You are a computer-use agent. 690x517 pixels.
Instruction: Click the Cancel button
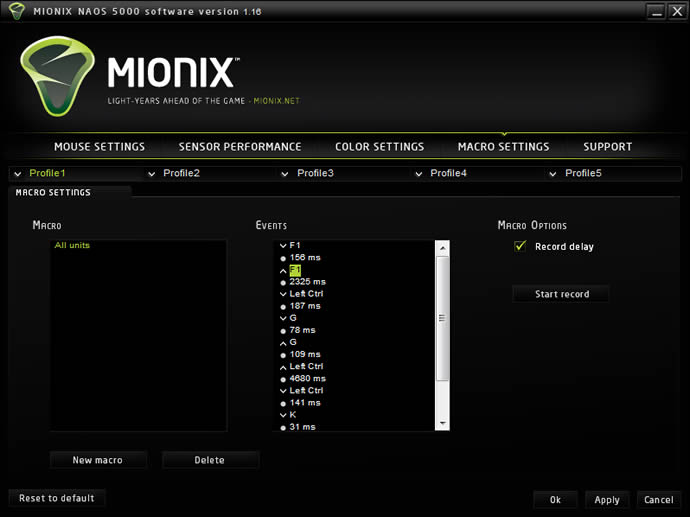click(x=659, y=500)
